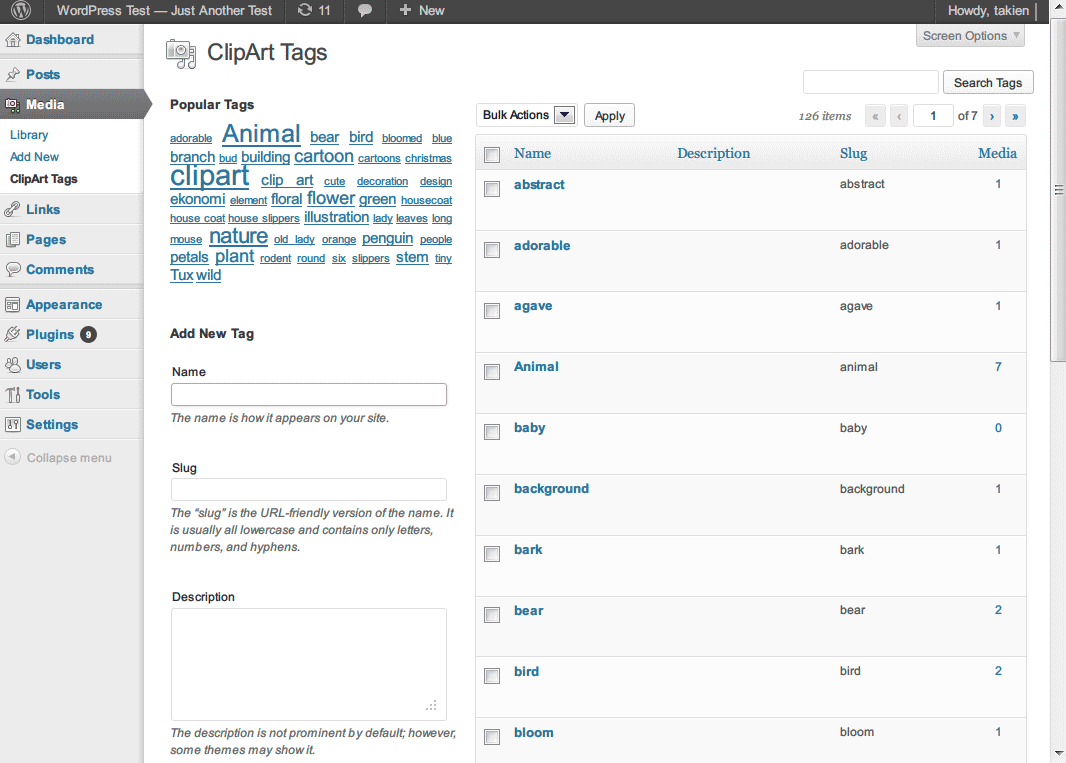Viewport: 1066px width, 763px height.
Task: Tick the checkbox for the Animal tag
Action: [x=492, y=372]
